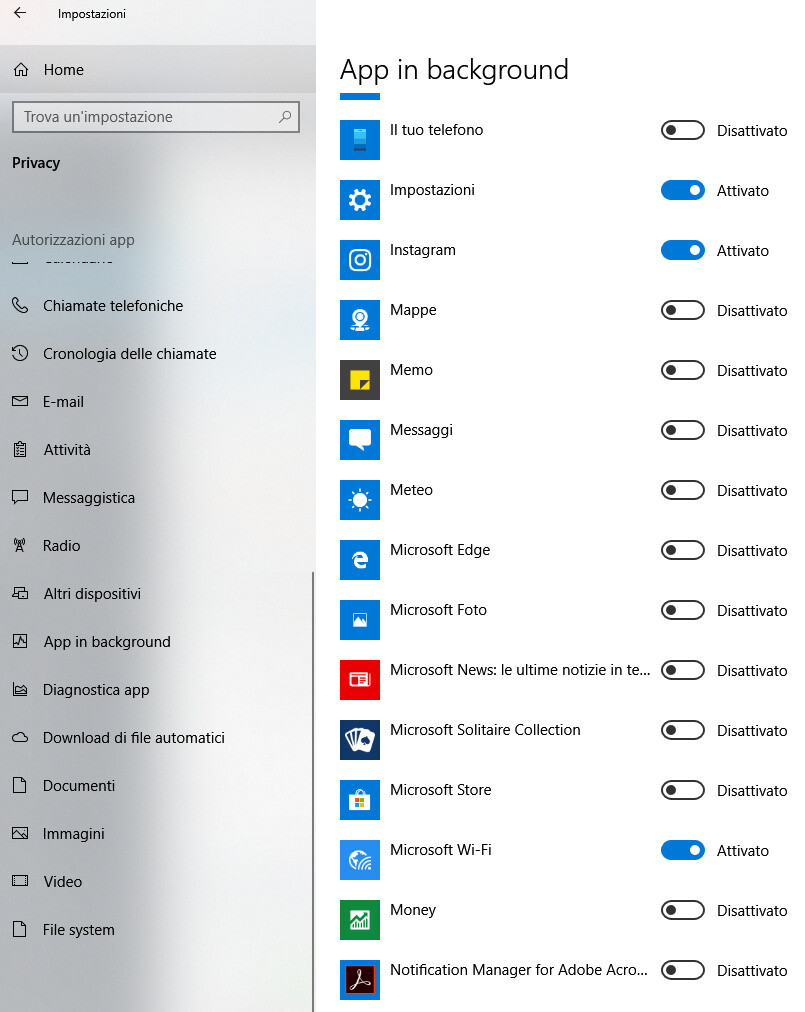The width and height of the screenshot is (805, 1012).
Task: Switch on Messaggi background toggle
Action: pyautogui.click(x=682, y=430)
